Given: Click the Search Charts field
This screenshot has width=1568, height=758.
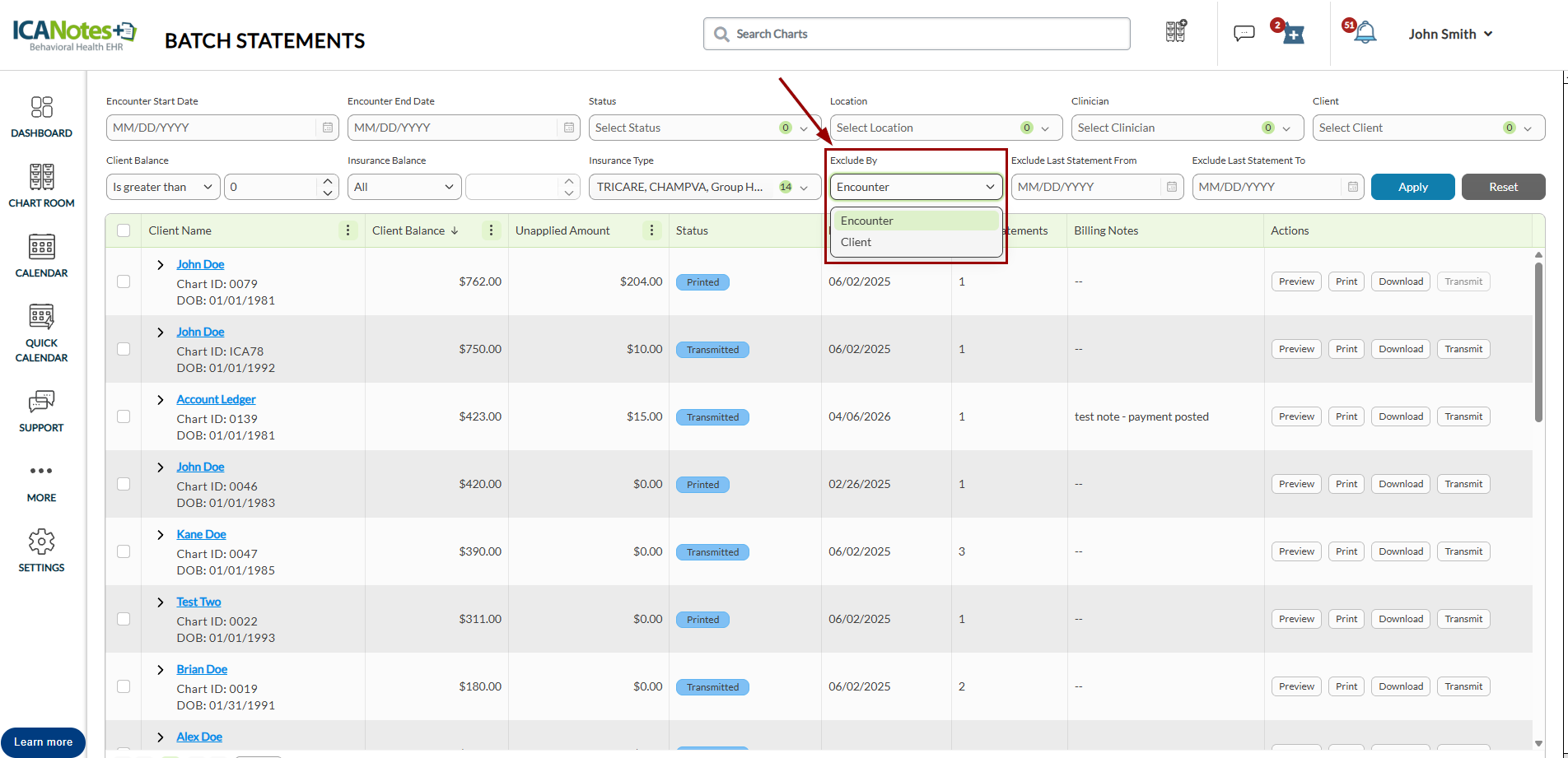Looking at the screenshot, I should [917, 34].
